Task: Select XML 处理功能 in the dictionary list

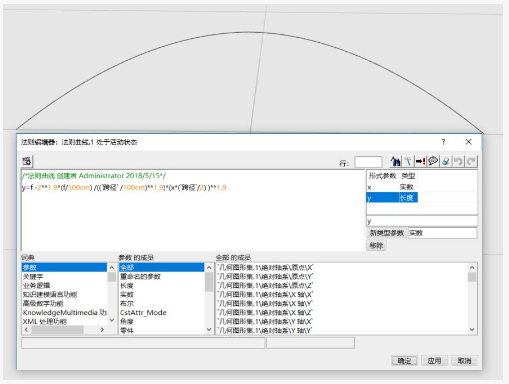Action: (45, 322)
